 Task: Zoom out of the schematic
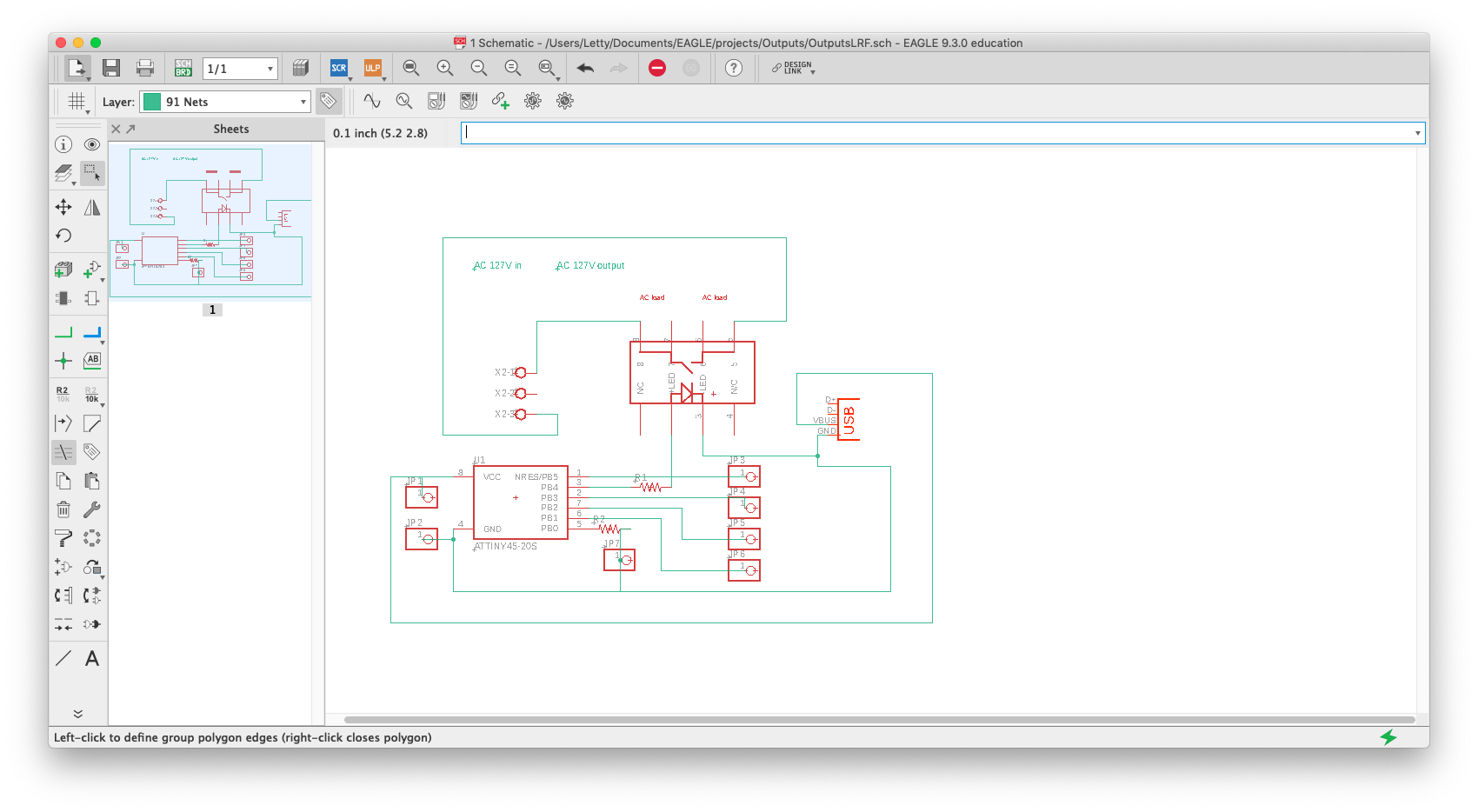(x=479, y=68)
